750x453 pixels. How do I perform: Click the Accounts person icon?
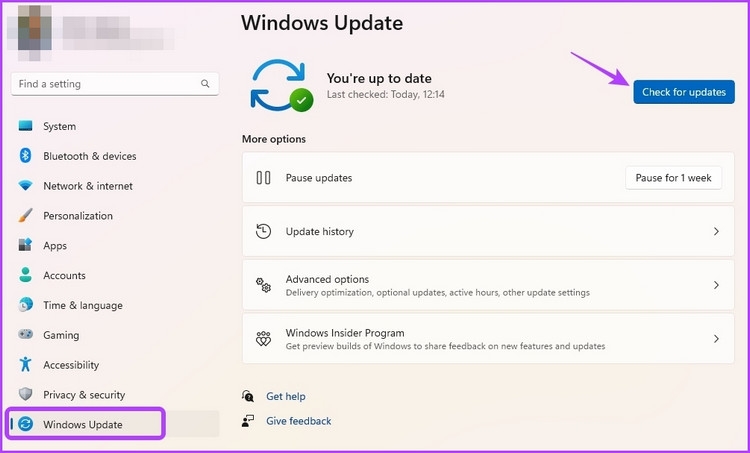pyautogui.click(x=25, y=275)
